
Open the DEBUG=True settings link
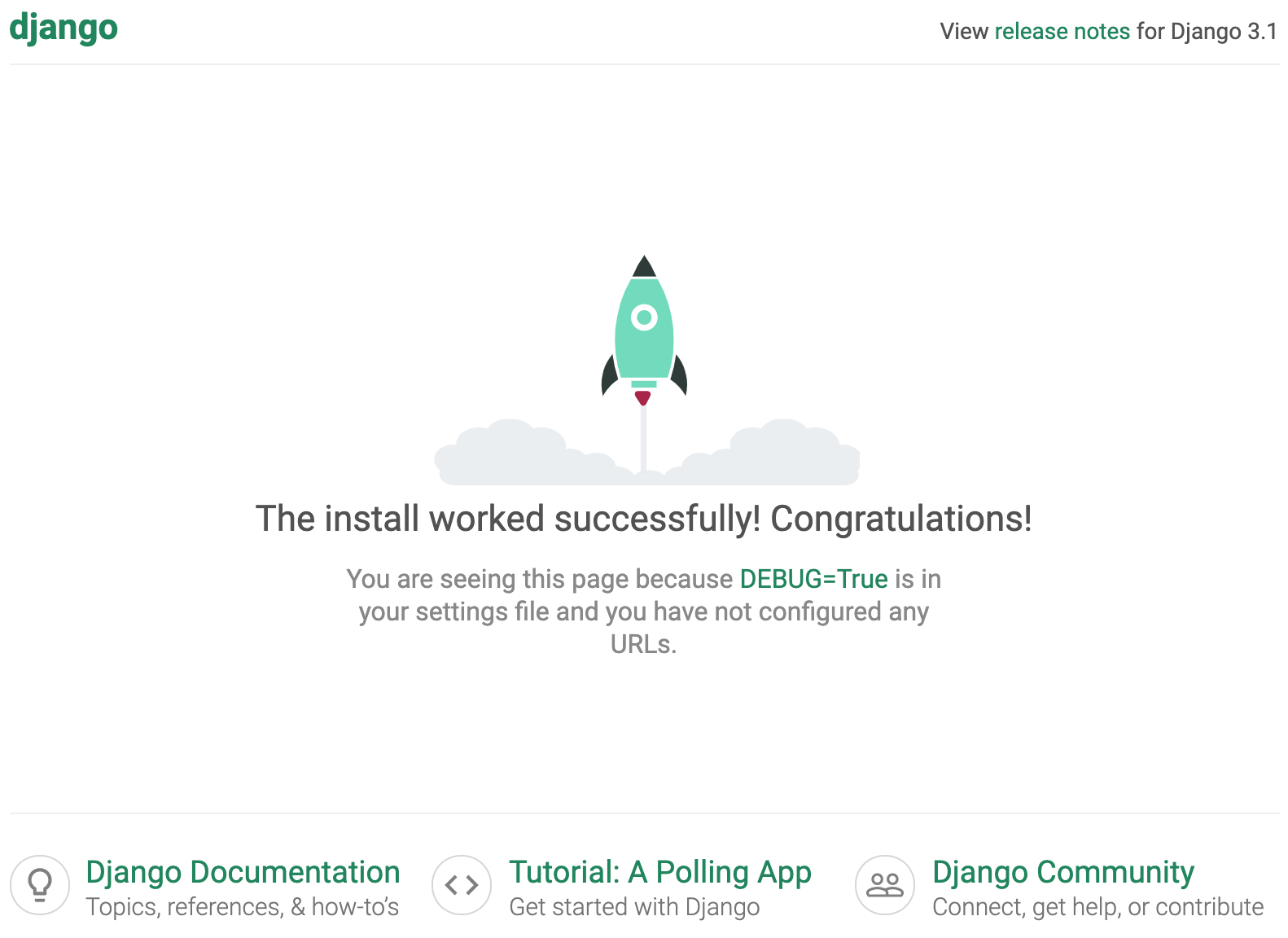coord(813,579)
